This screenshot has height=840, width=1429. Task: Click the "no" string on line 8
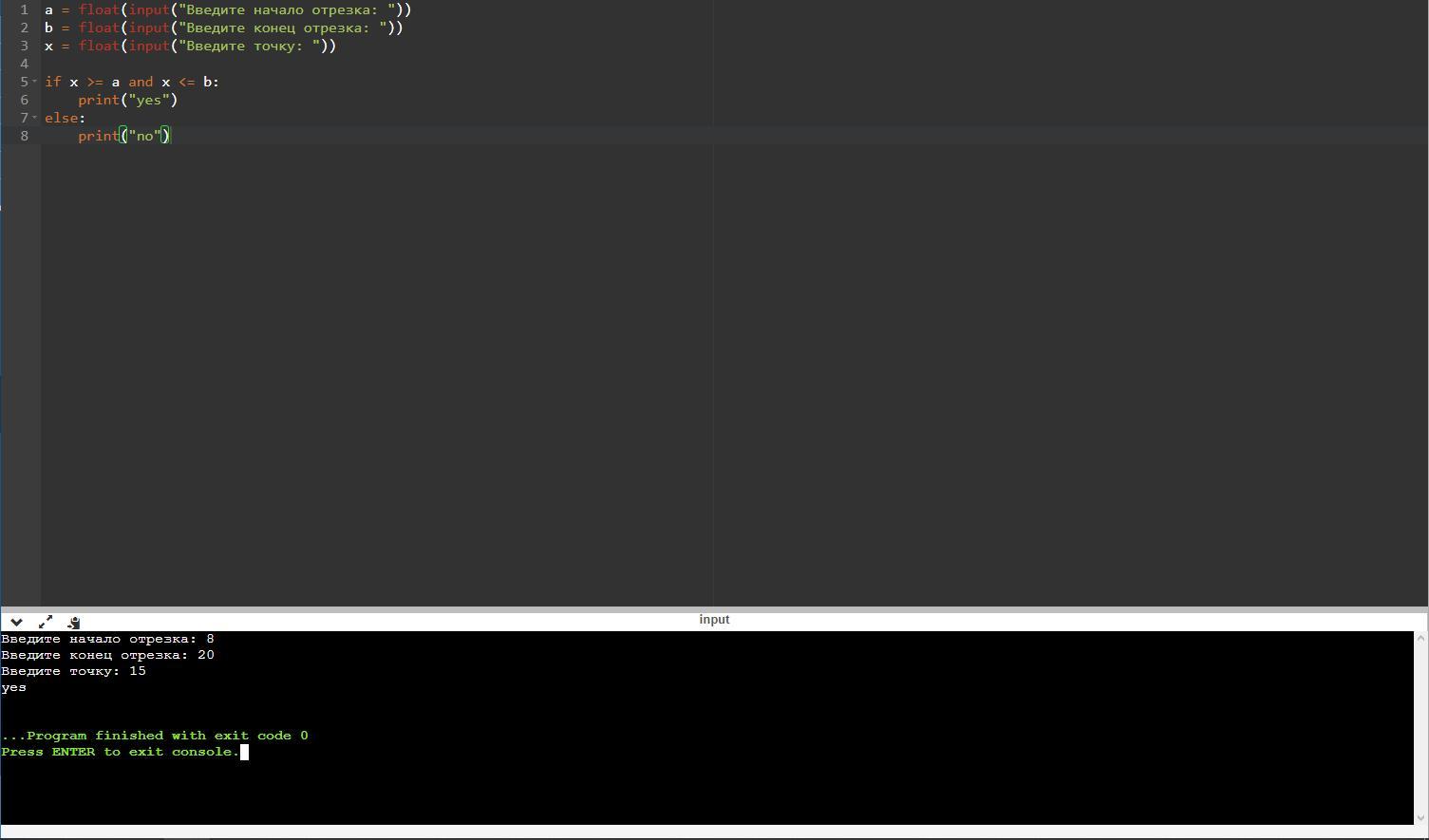pos(145,136)
